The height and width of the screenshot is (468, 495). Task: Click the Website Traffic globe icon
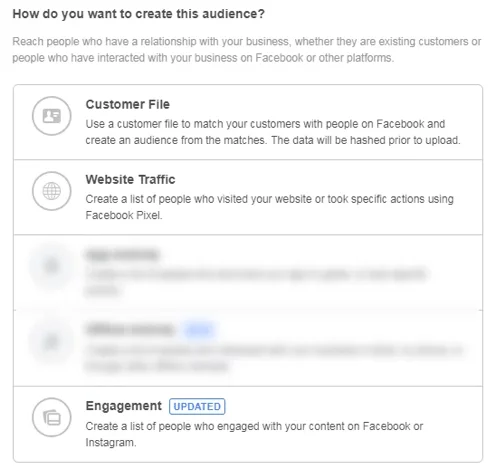[52, 191]
